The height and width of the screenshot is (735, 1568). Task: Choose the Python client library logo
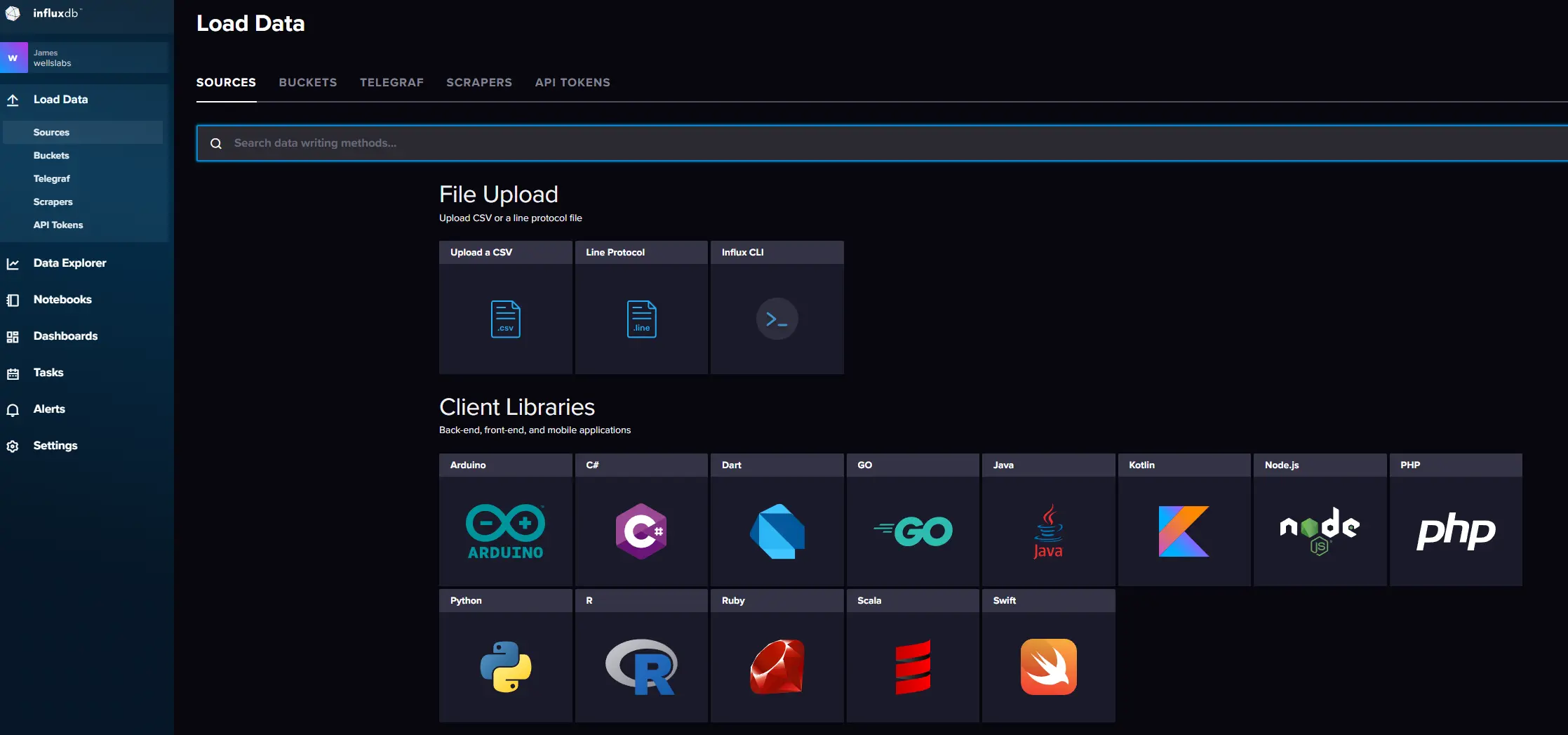tap(506, 667)
